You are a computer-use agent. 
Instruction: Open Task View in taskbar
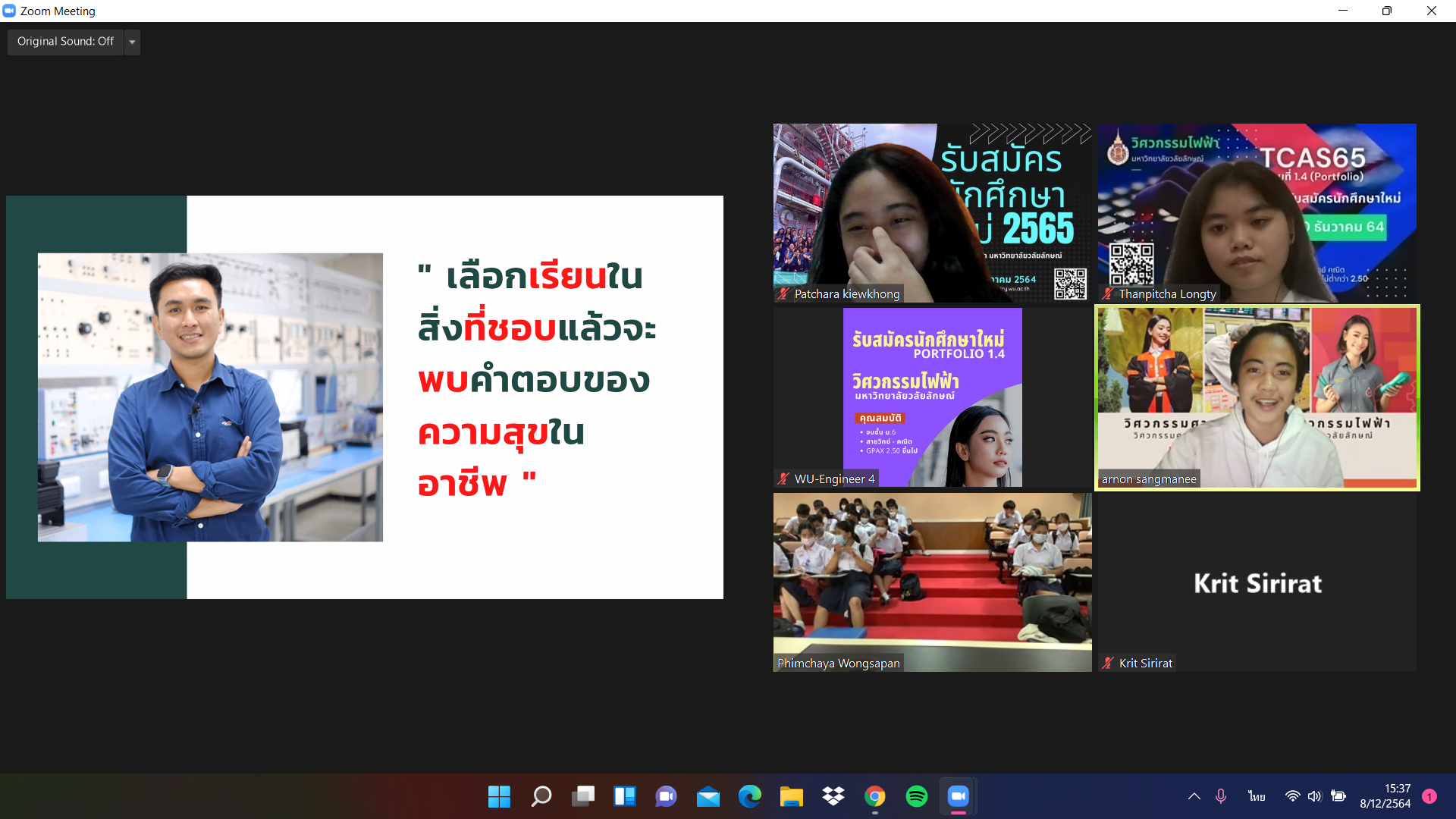tap(582, 796)
